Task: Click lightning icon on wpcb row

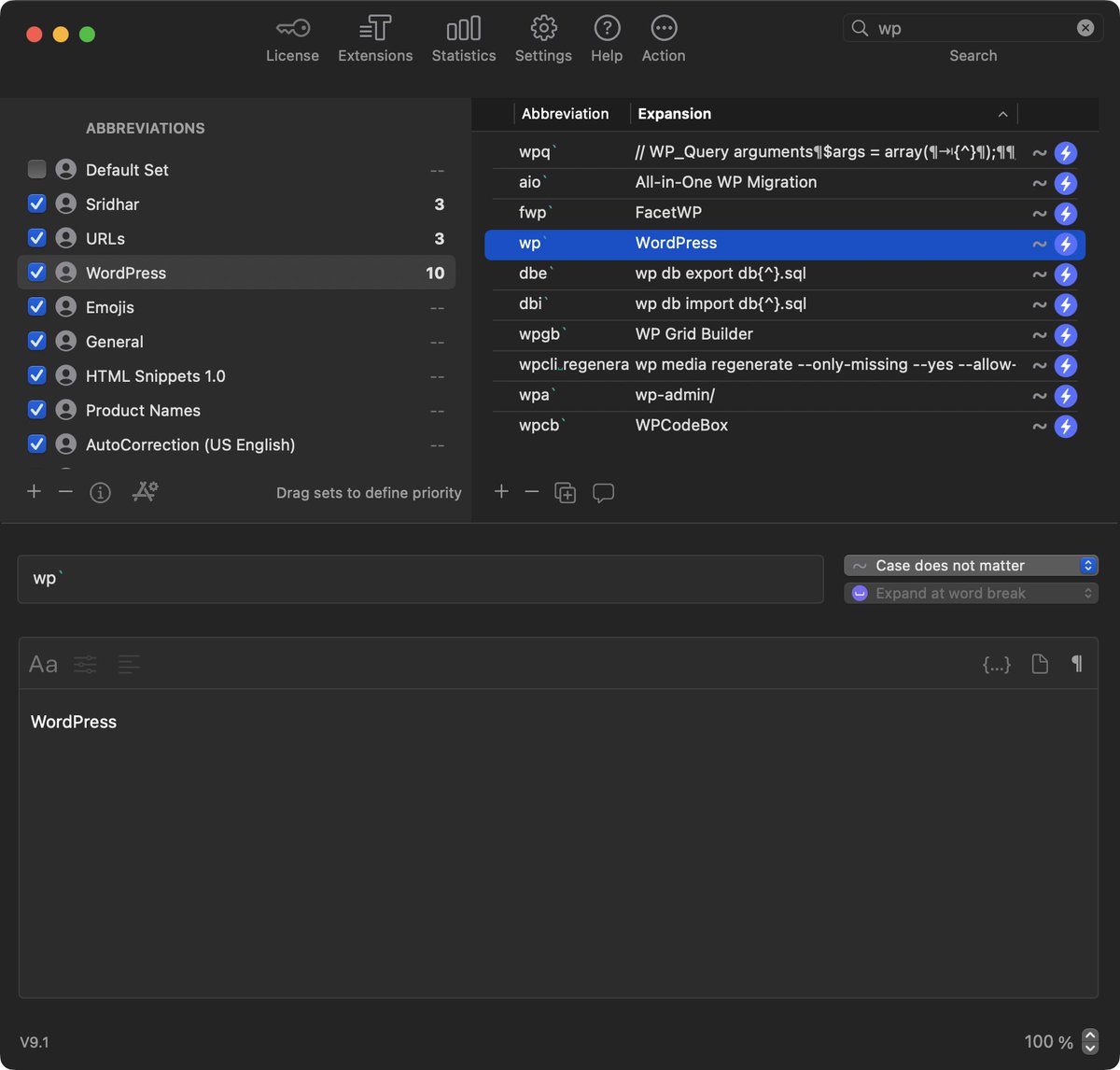Action: click(1066, 427)
